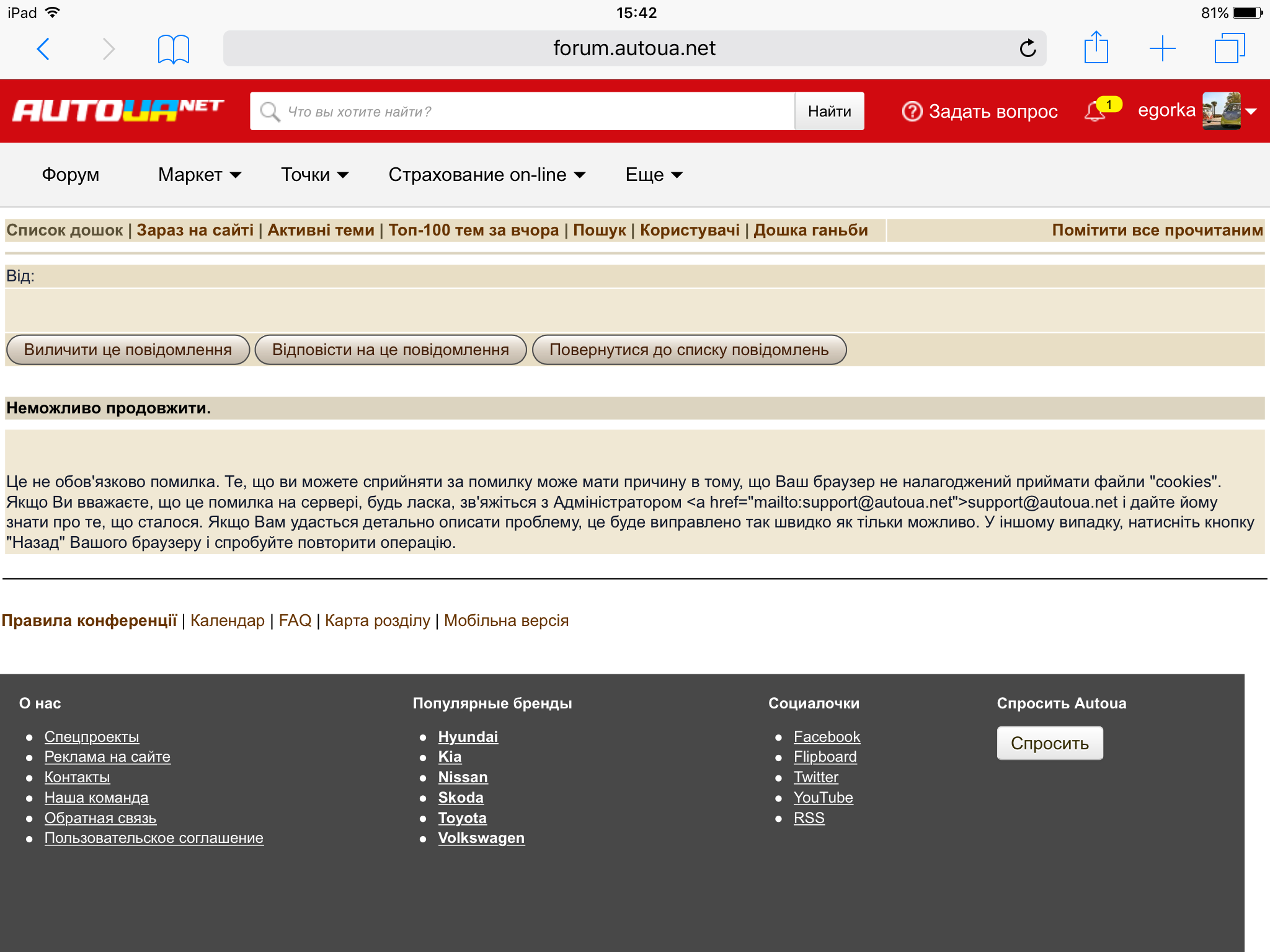Expand the Маркет dropdown menu
The height and width of the screenshot is (952, 1270).
pyautogui.click(x=199, y=175)
